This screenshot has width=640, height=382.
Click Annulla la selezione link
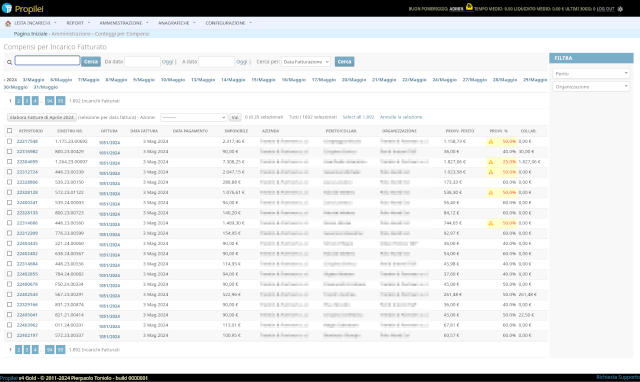(401, 117)
